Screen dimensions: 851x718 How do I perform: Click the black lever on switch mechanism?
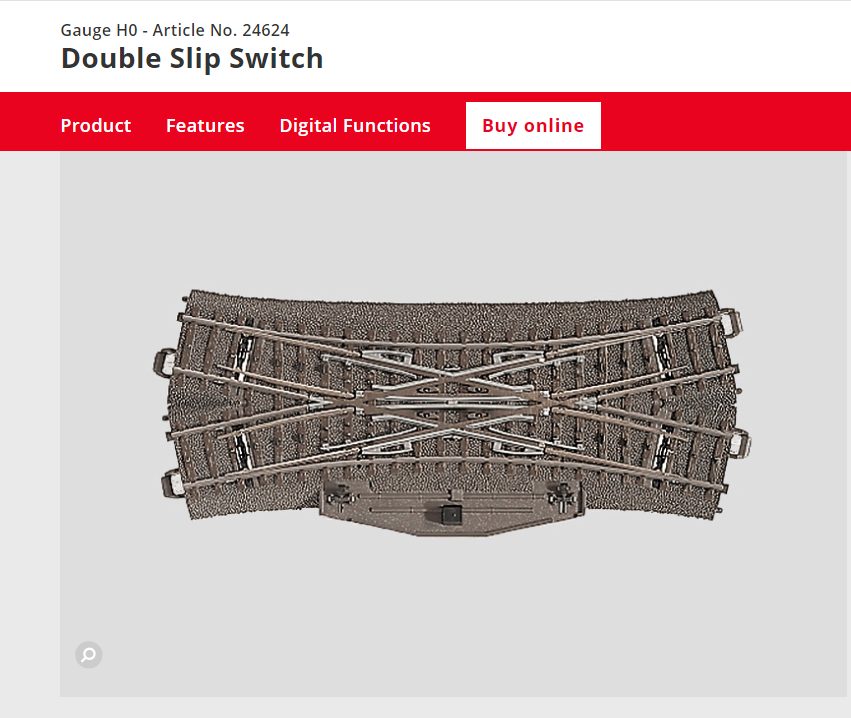450,513
